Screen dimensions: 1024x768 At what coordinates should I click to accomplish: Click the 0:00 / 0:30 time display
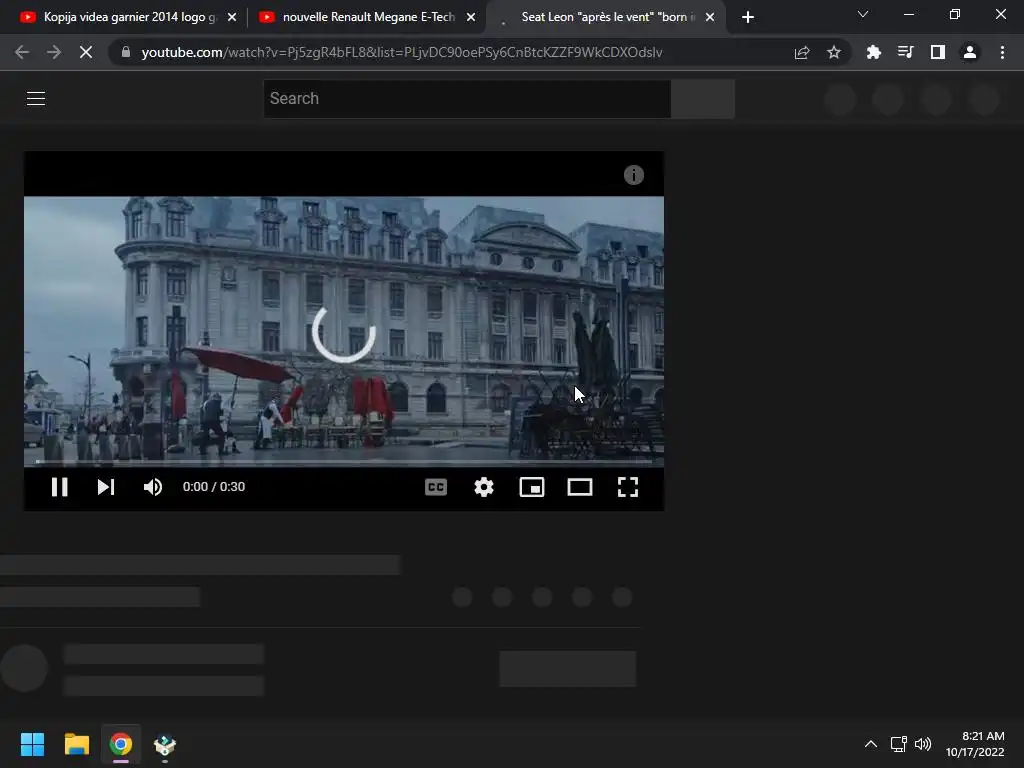point(214,487)
